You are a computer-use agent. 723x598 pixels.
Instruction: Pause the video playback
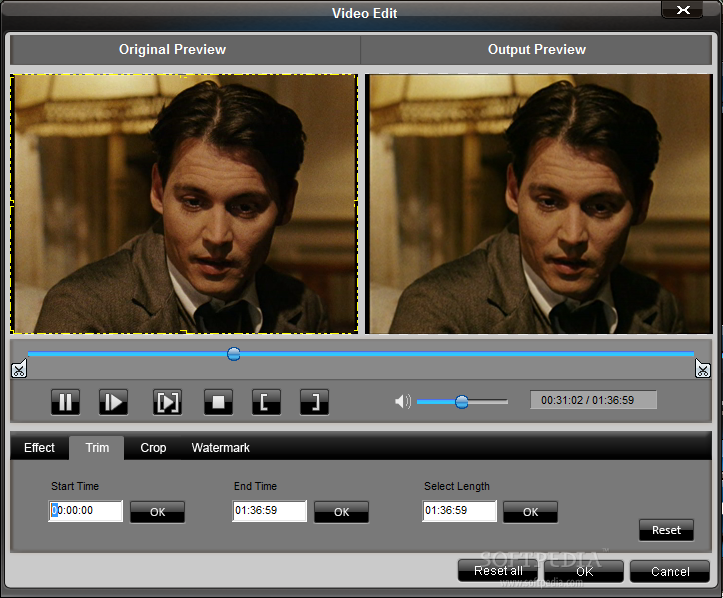pyautogui.click(x=65, y=402)
